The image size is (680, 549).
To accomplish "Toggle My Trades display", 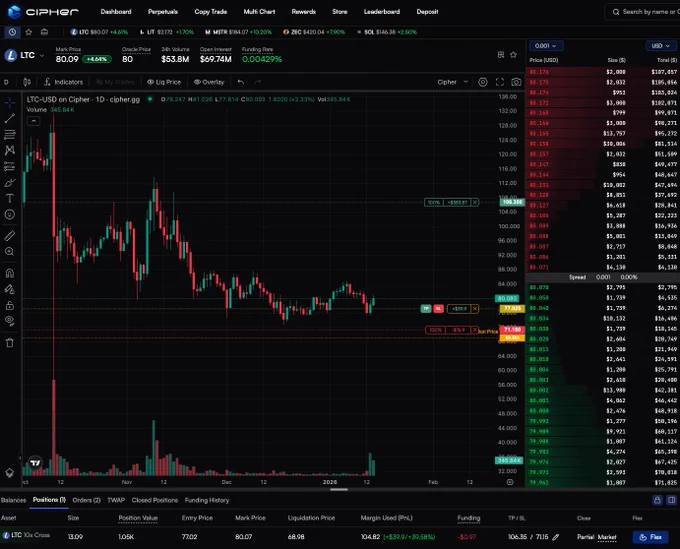I will tap(115, 82).
